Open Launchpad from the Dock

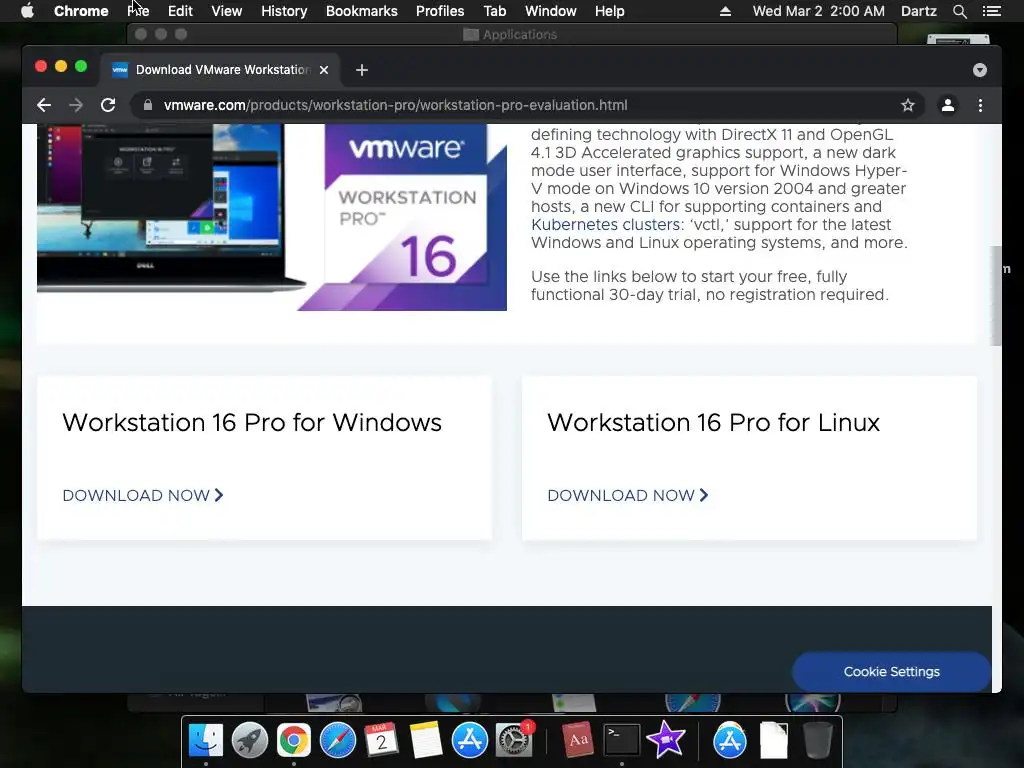tap(249, 740)
